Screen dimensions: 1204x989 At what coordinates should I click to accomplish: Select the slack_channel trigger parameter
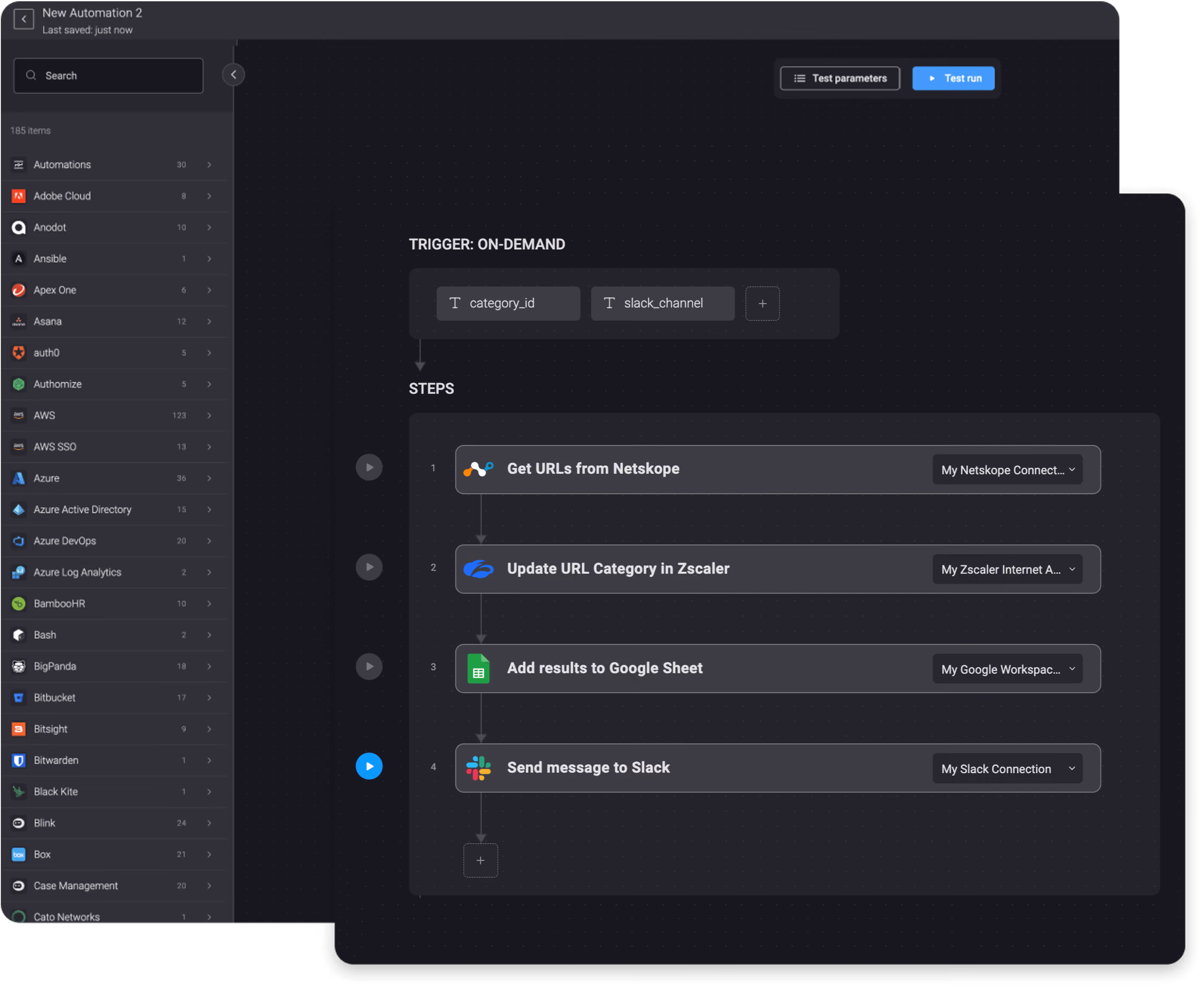663,303
